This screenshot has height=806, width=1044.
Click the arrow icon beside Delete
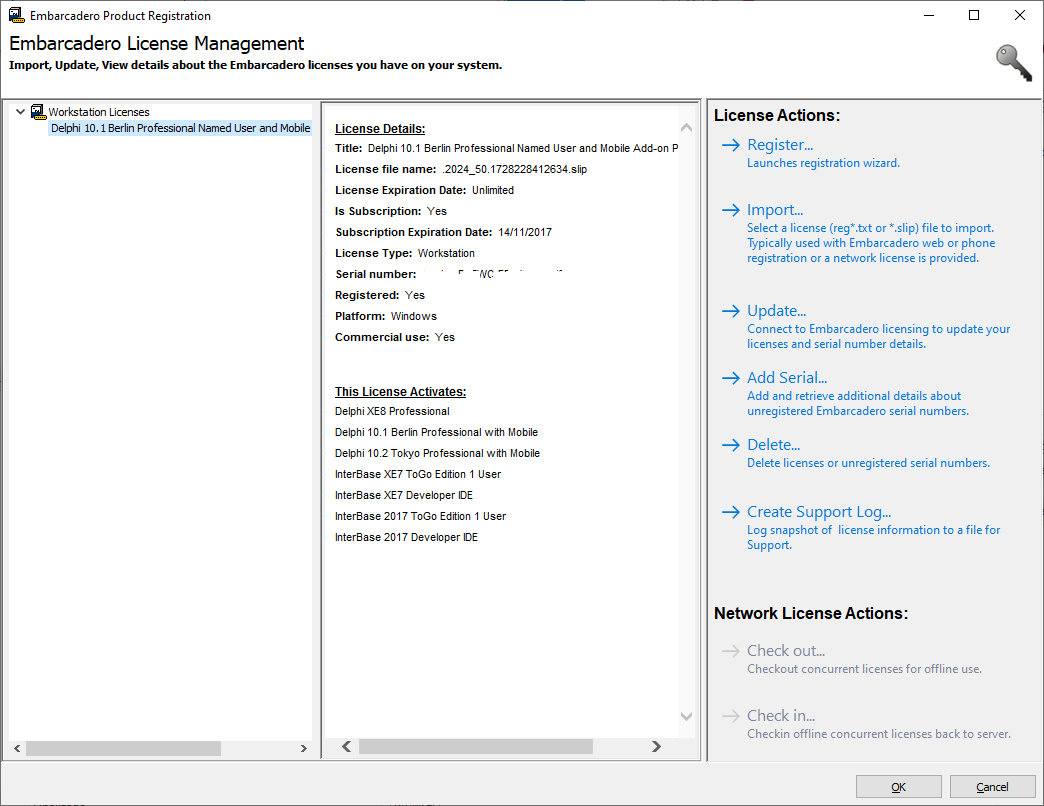click(x=731, y=445)
